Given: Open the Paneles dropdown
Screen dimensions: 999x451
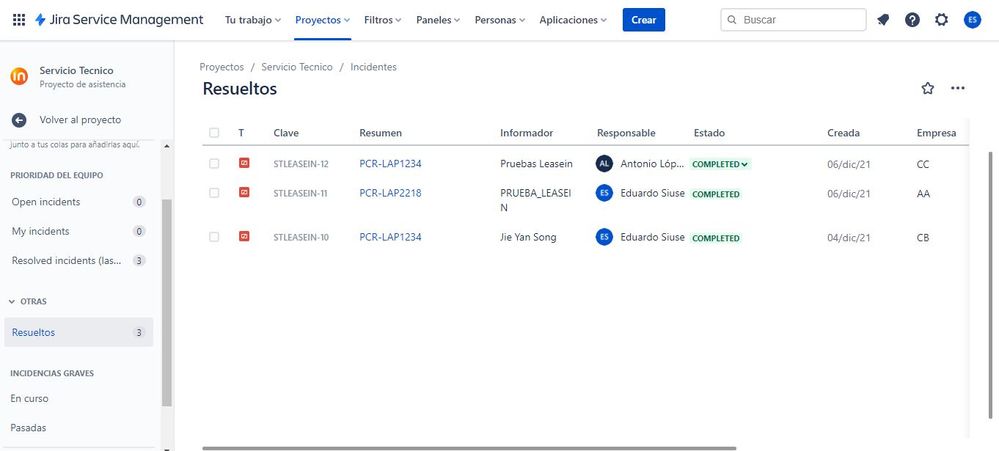Looking at the screenshot, I should pos(438,20).
